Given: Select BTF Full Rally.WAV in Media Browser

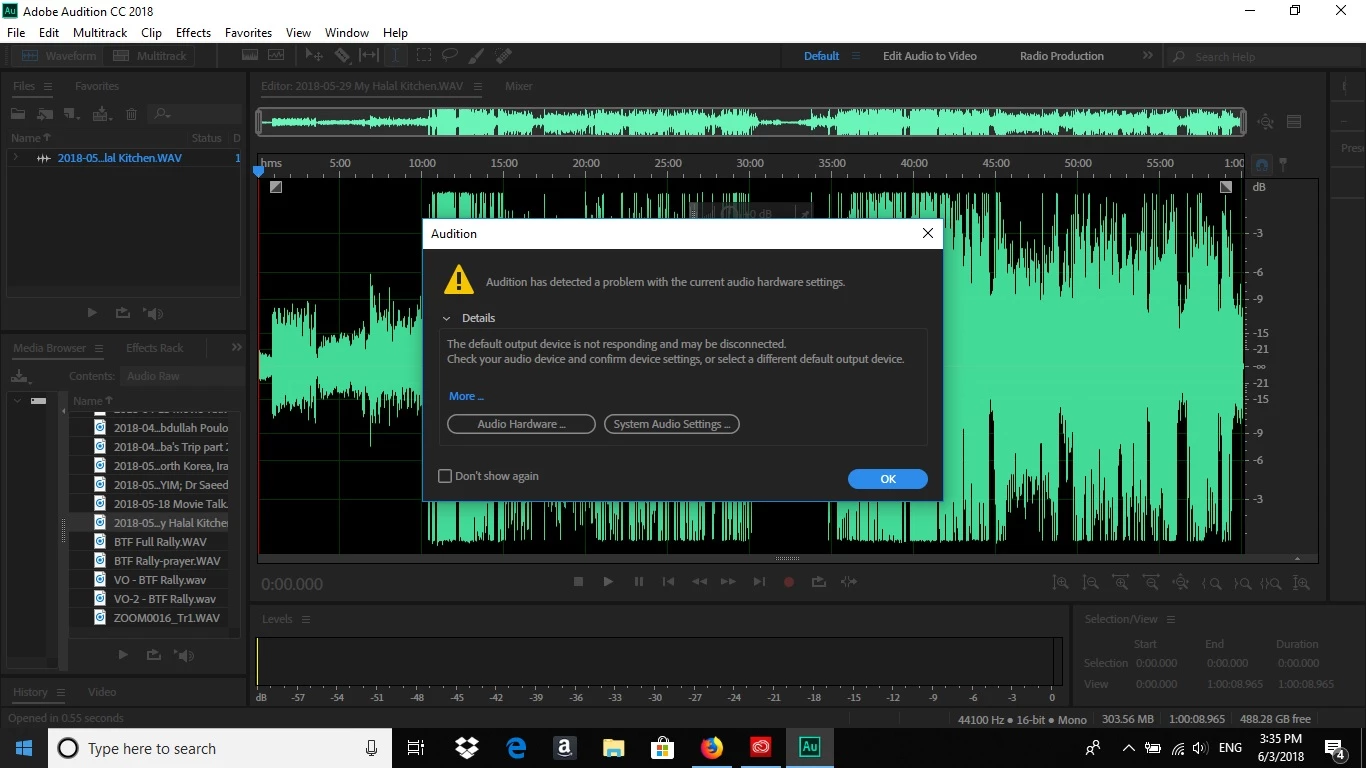Looking at the screenshot, I should pos(160,542).
